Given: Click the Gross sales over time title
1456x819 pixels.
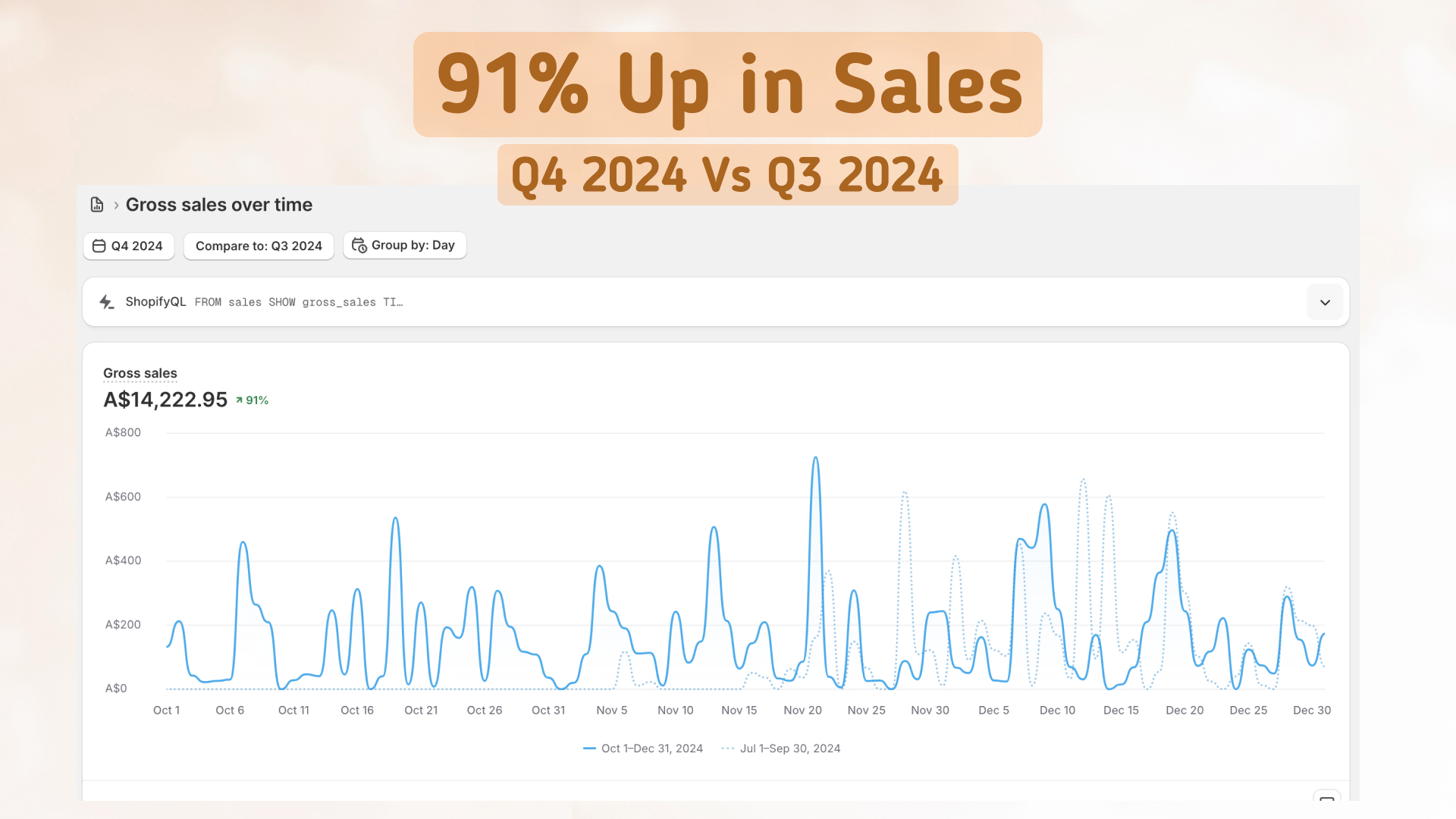Looking at the screenshot, I should coord(218,205).
